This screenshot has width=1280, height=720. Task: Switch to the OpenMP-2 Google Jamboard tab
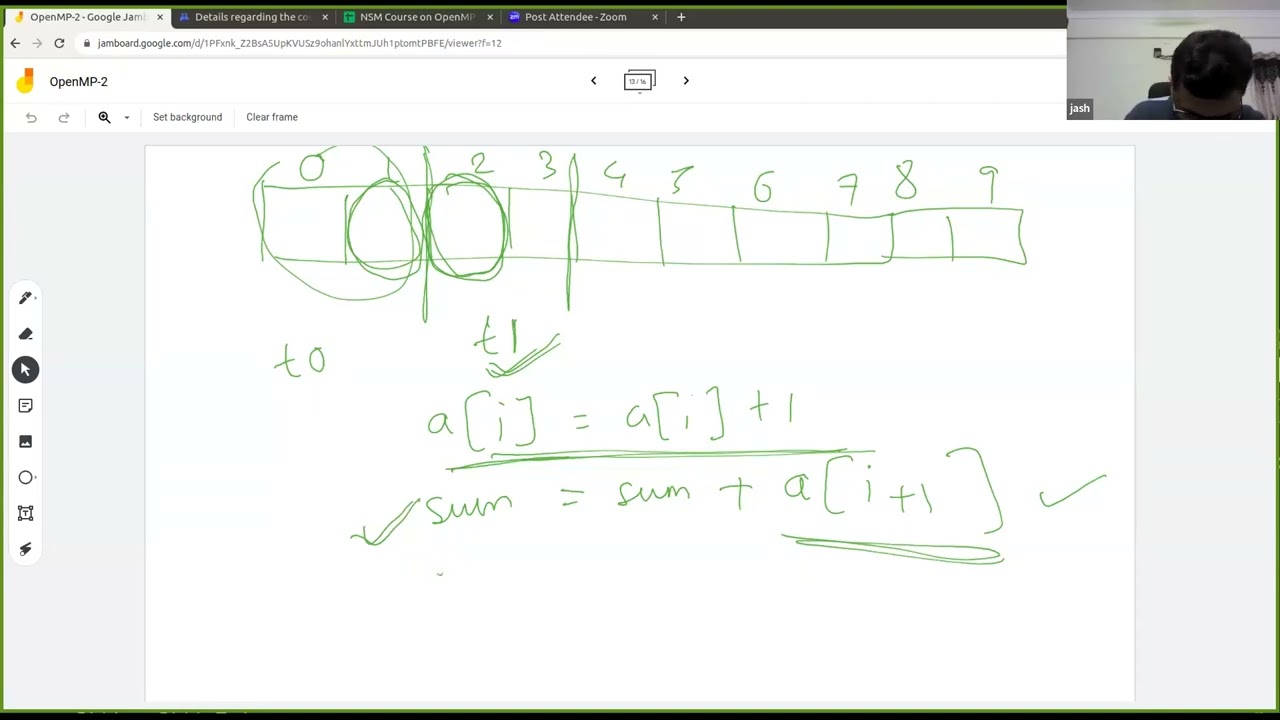(x=88, y=17)
